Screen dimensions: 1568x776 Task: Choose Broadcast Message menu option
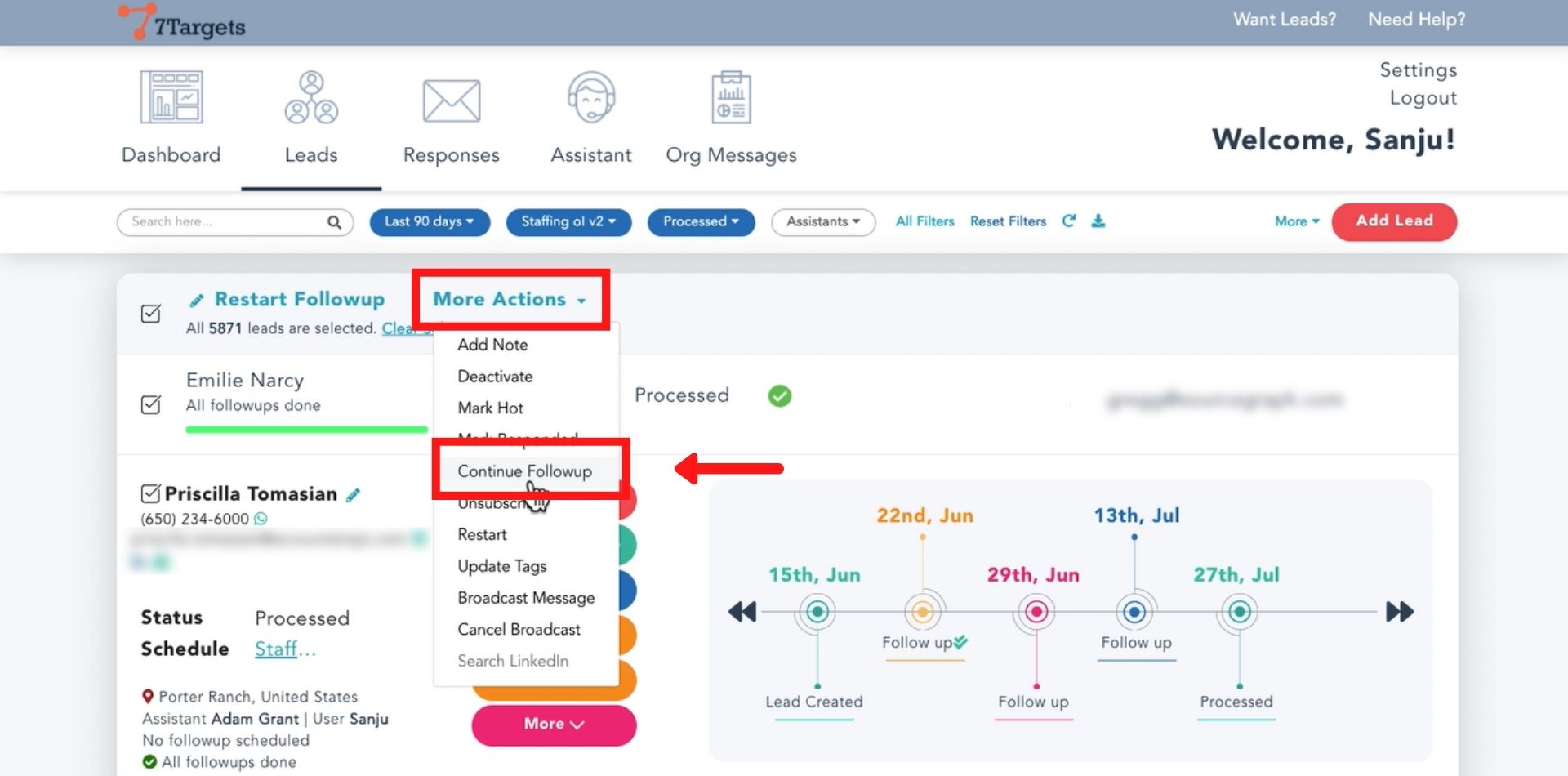(x=526, y=598)
